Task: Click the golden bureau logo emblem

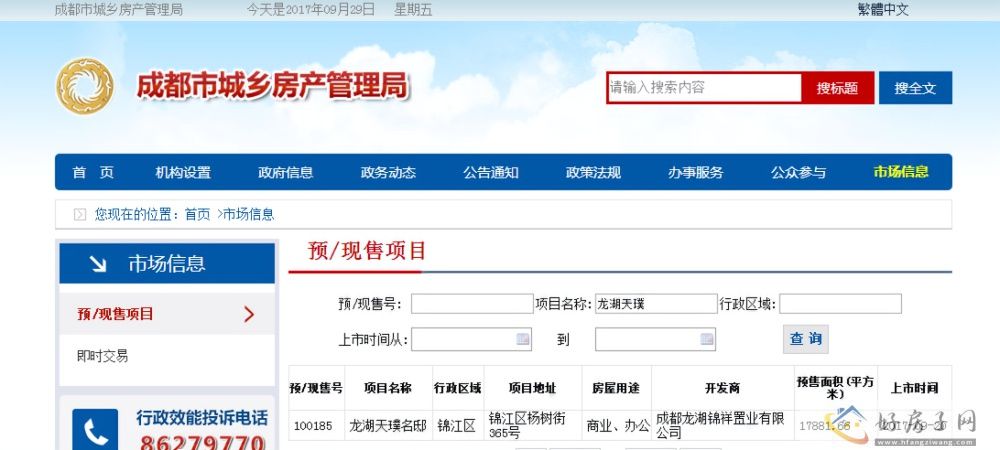Action: tap(84, 87)
